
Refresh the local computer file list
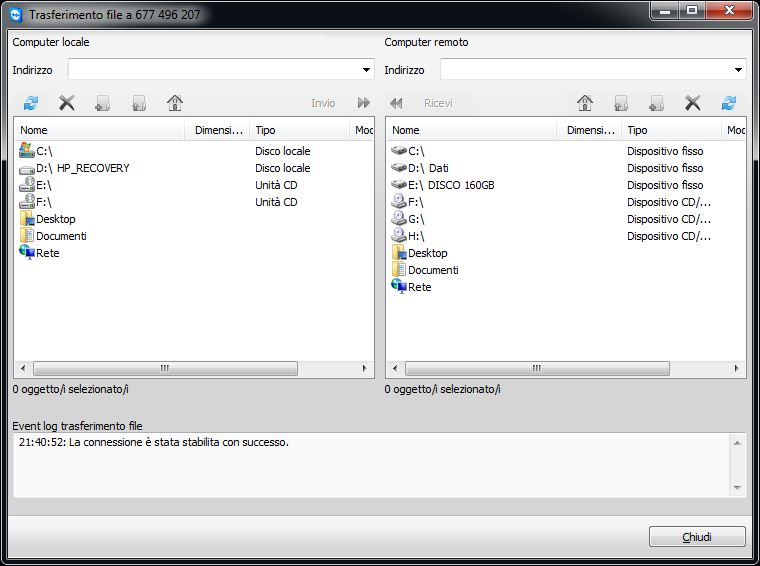tap(31, 103)
